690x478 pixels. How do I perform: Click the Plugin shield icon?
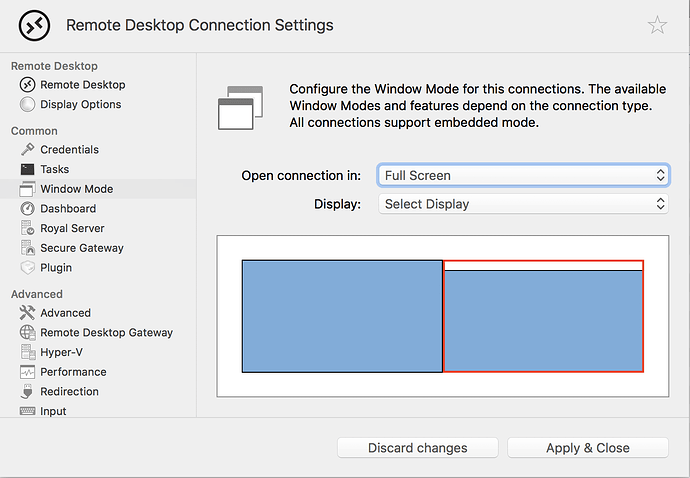[27, 268]
